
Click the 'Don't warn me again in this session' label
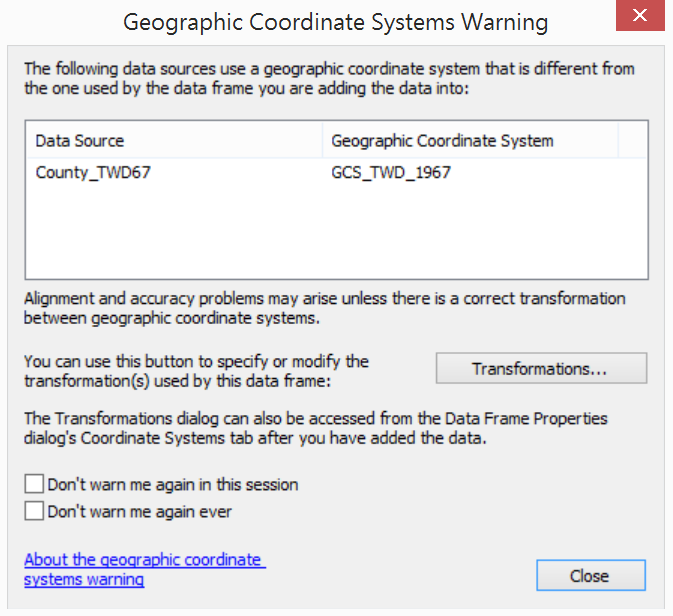click(x=173, y=485)
